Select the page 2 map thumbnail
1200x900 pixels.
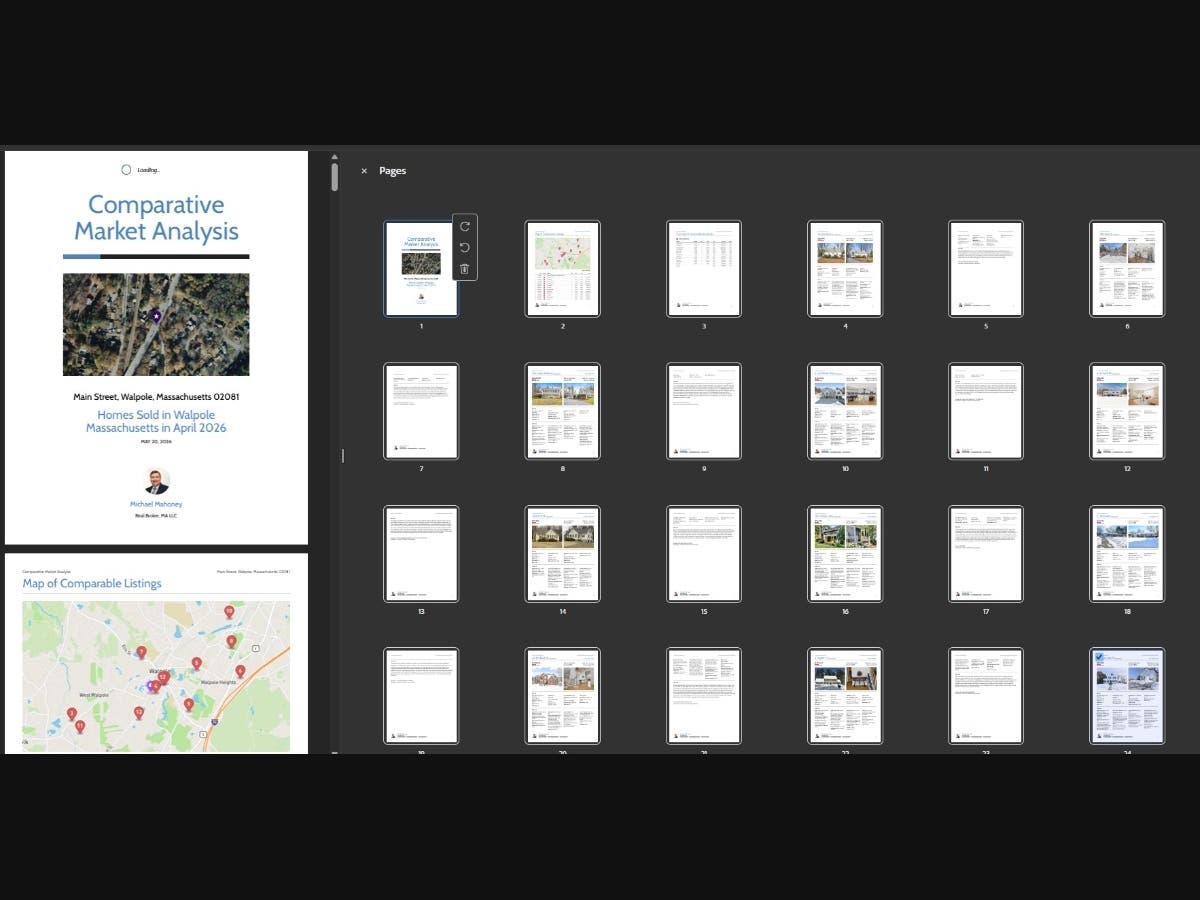point(563,269)
